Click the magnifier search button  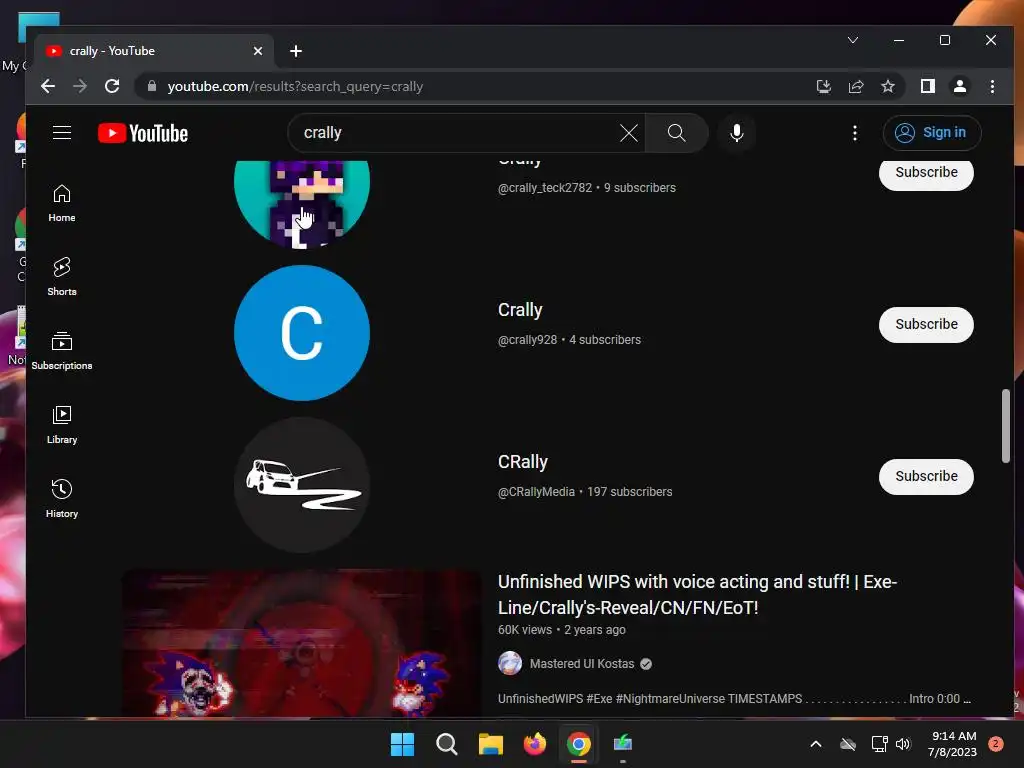677,133
